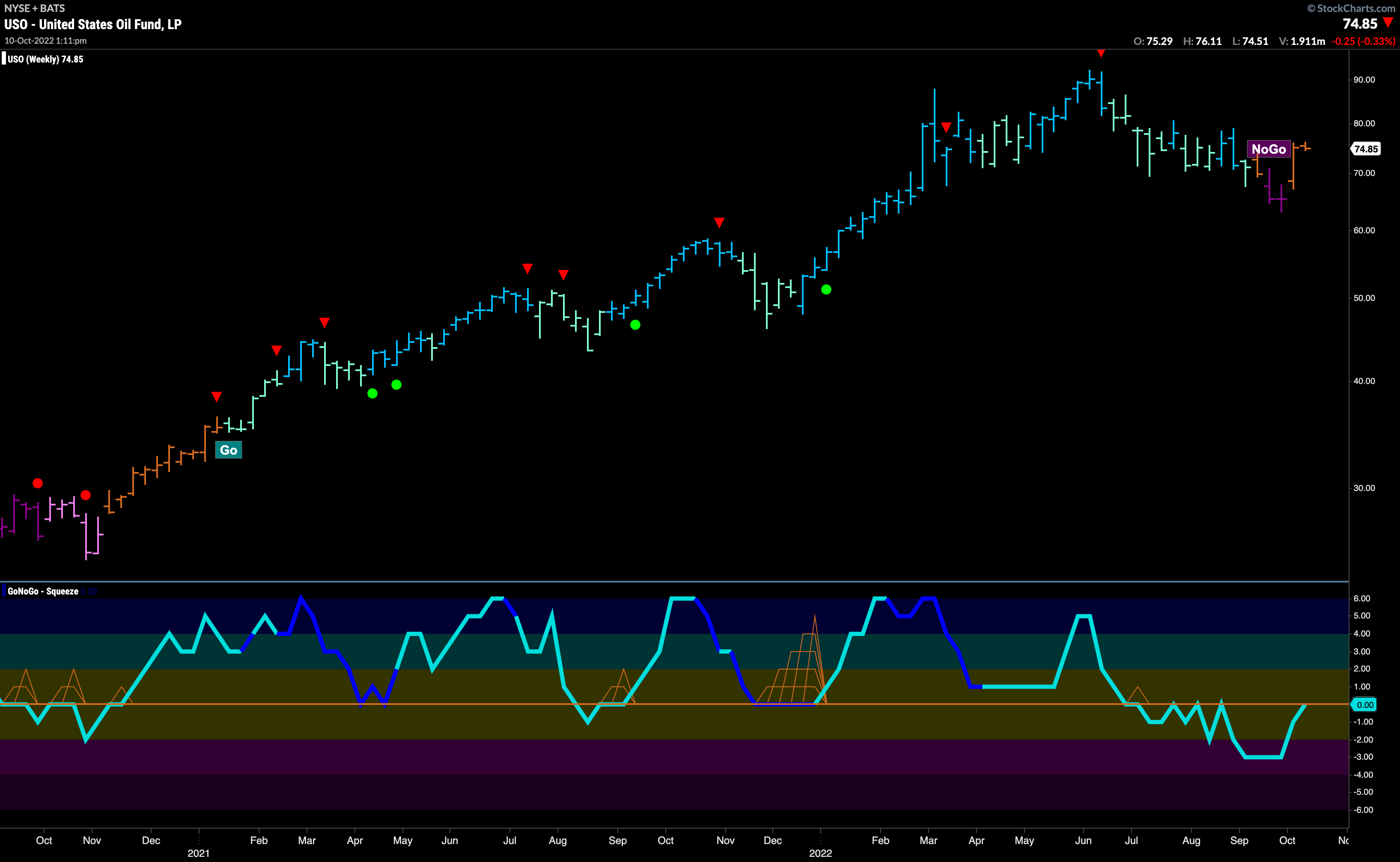Click the V: 1.911m volume value

[x=1302, y=41]
